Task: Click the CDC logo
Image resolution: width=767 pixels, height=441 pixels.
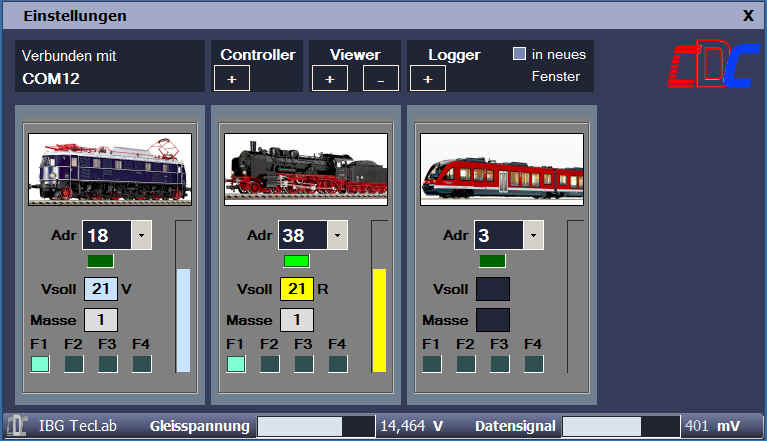Action: pyautogui.click(x=714, y=64)
